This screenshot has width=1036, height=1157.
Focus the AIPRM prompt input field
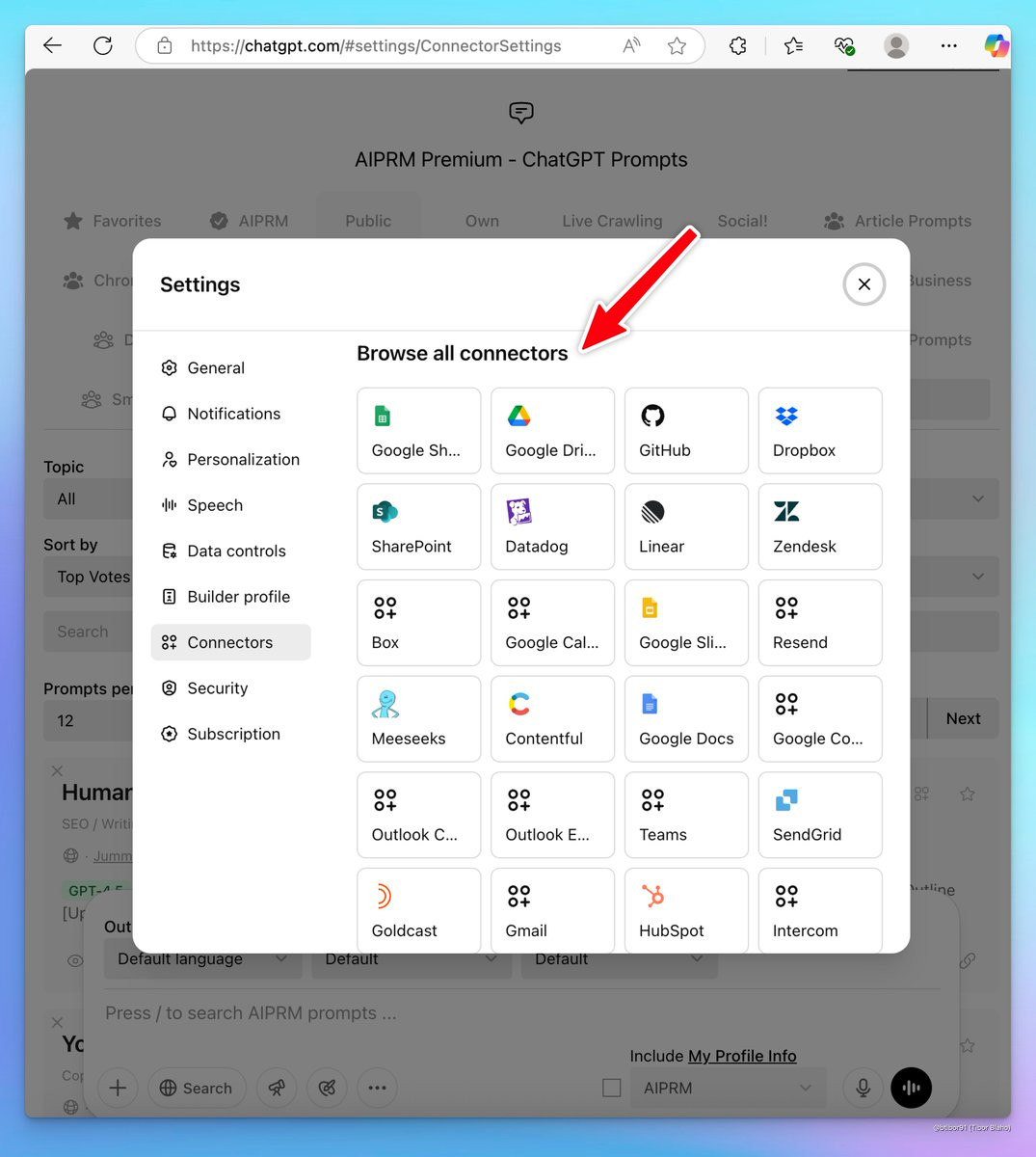(x=520, y=1013)
